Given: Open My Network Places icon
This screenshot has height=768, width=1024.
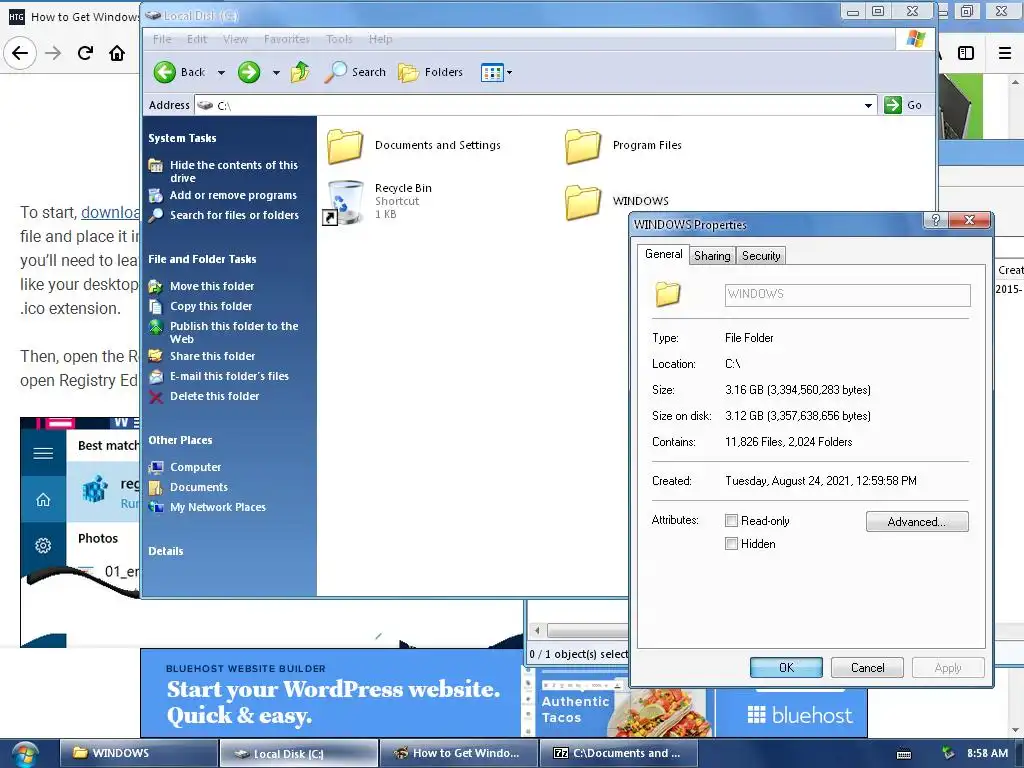Looking at the screenshot, I should point(155,507).
